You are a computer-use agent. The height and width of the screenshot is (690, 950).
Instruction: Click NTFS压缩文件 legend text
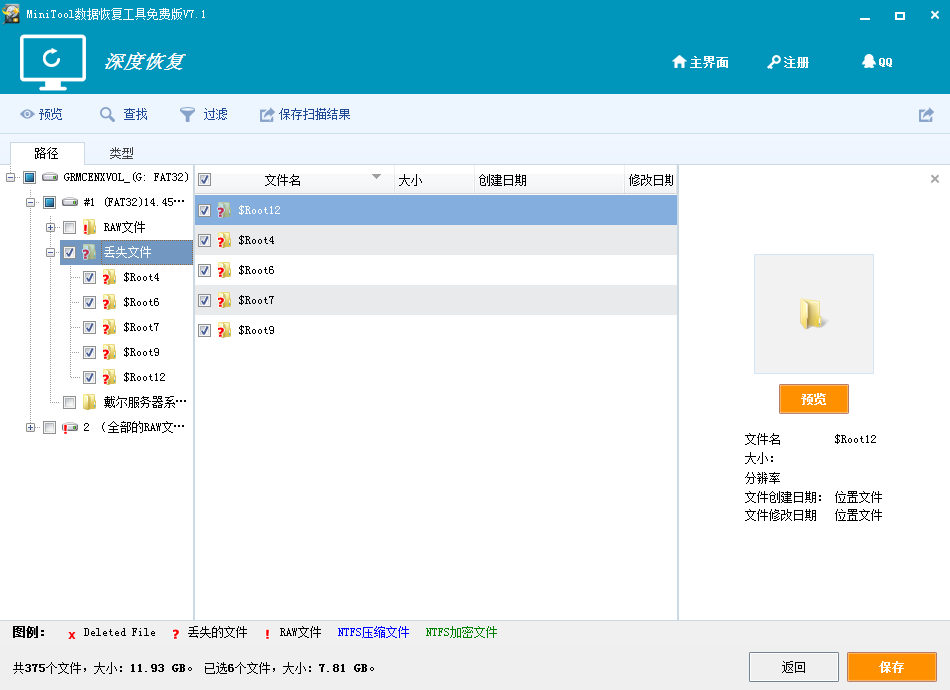[373, 632]
